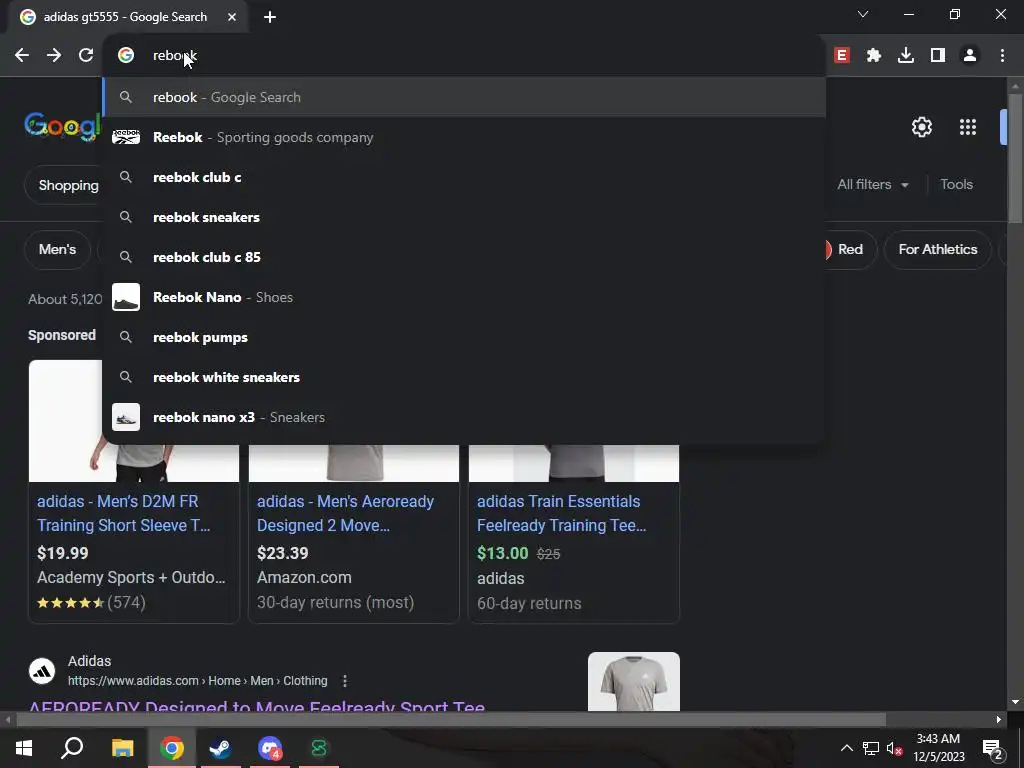
Task: Choose reebok nano x3 Sneakers suggestion
Action: click(x=464, y=417)
